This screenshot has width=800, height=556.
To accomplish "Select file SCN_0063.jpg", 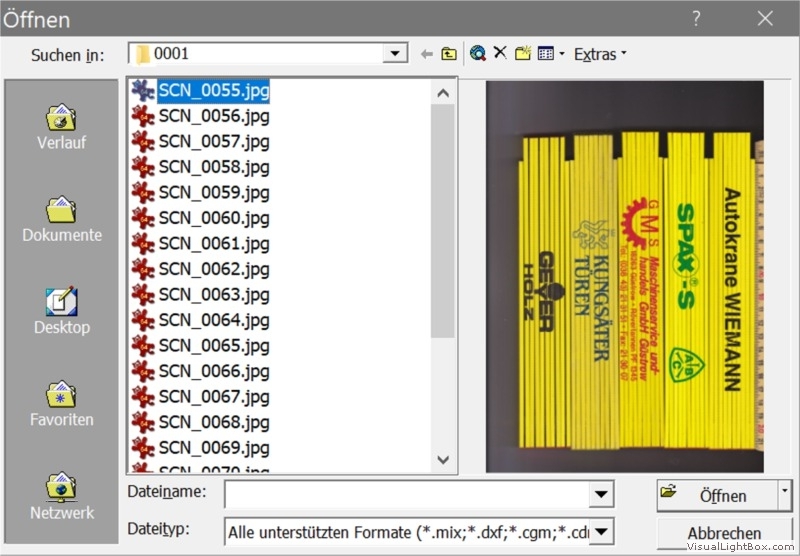I will [x=214, y=295].
